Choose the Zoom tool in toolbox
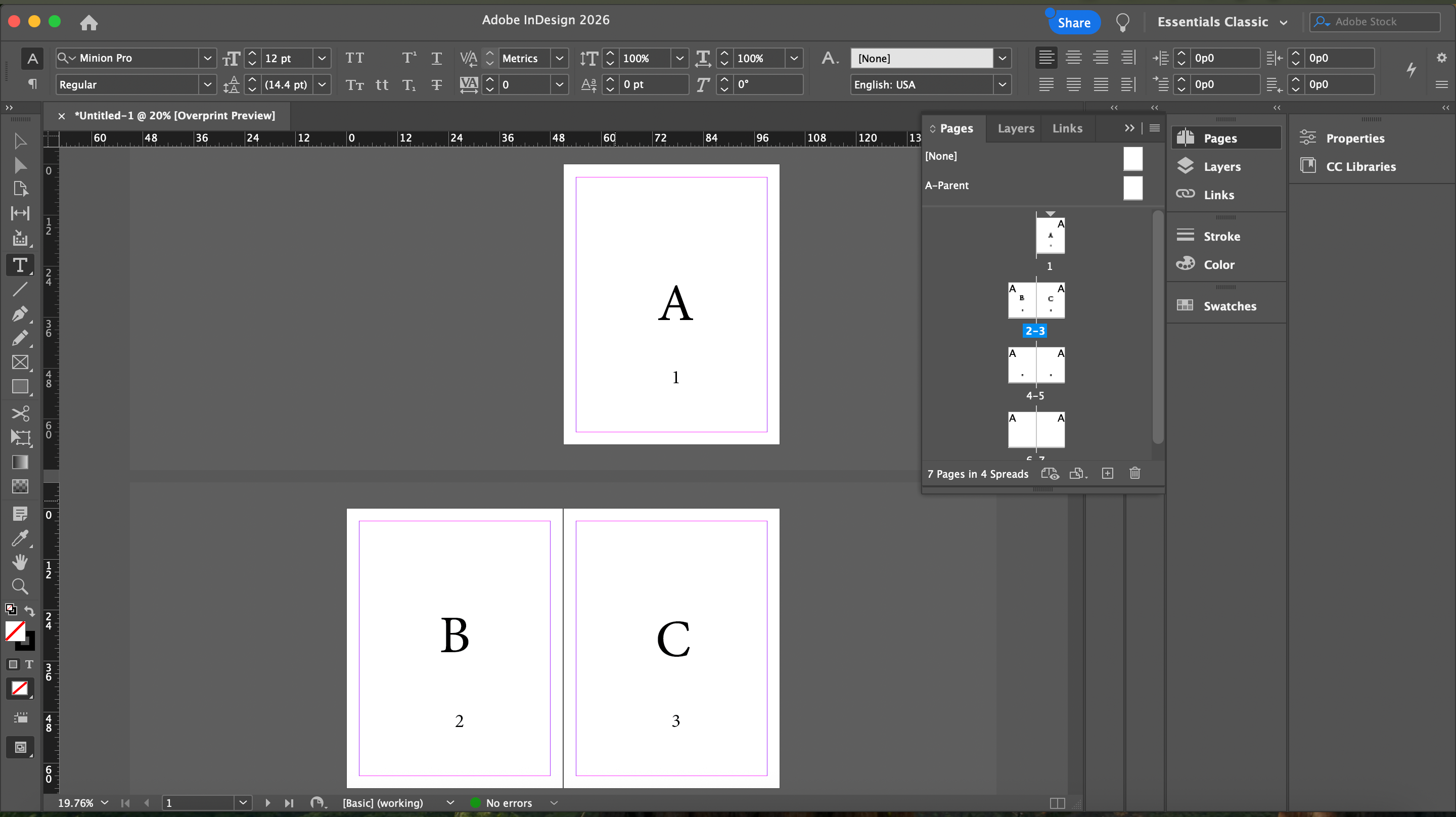The width and height of the screenshot is (1456, 817). pos(20,586)
